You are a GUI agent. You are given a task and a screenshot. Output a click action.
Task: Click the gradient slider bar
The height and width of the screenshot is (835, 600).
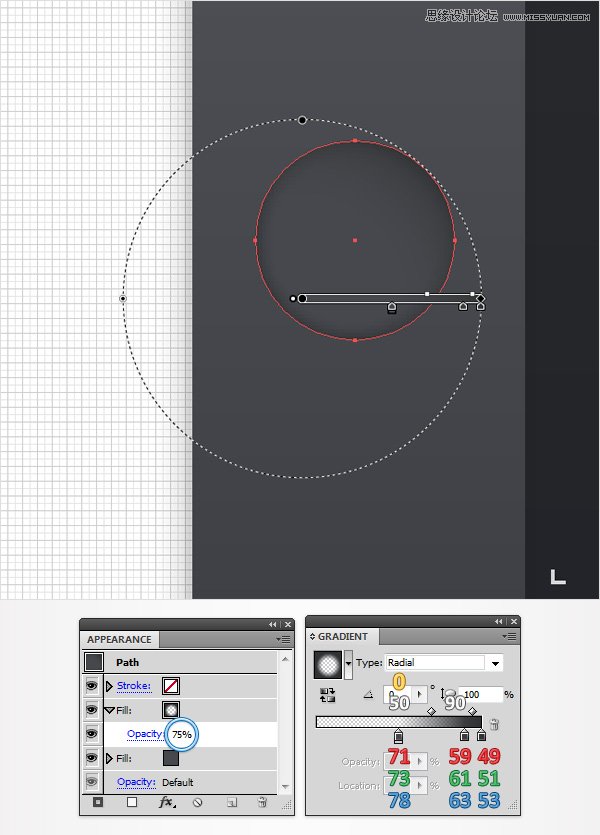399,722
